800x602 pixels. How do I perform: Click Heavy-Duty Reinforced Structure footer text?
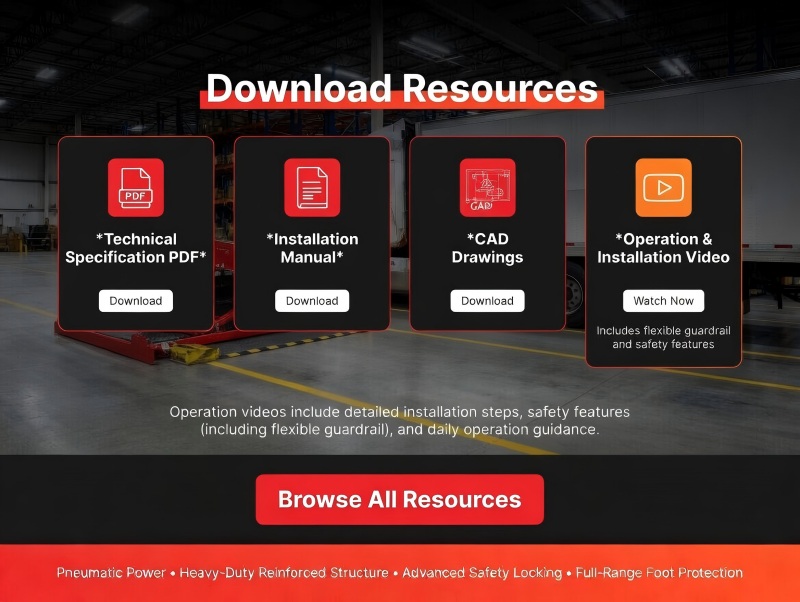point(284,573)
